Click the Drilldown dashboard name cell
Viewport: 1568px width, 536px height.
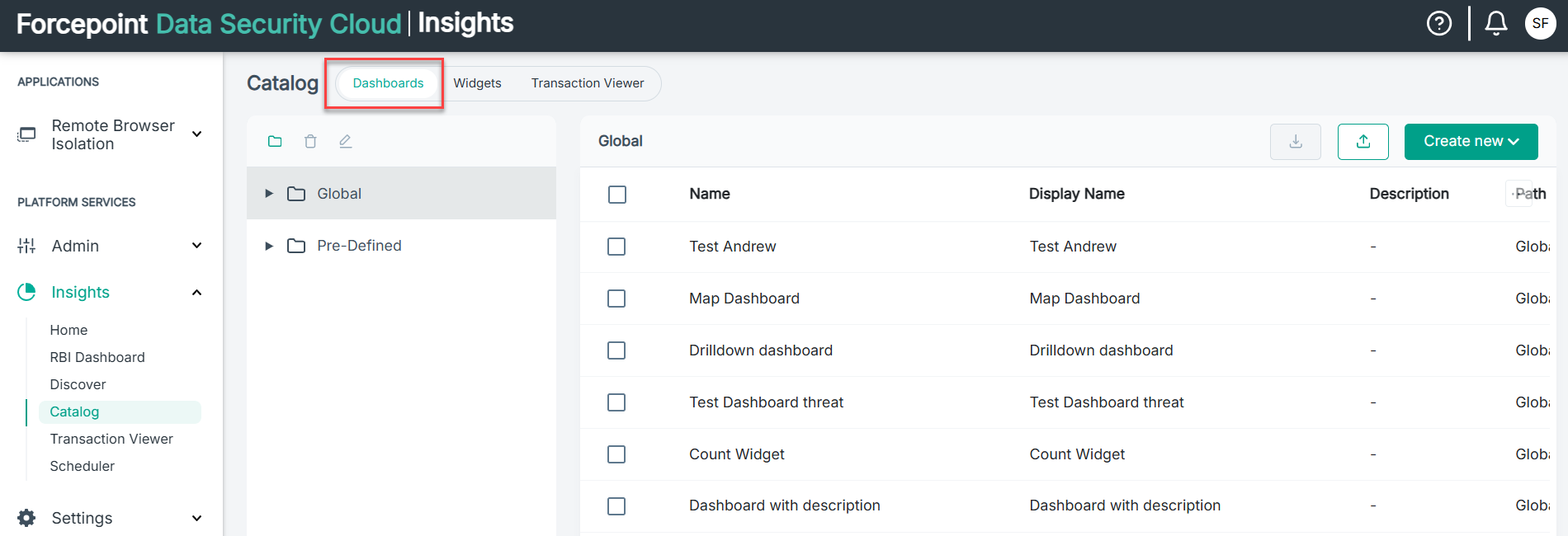[x=761, y=350]
